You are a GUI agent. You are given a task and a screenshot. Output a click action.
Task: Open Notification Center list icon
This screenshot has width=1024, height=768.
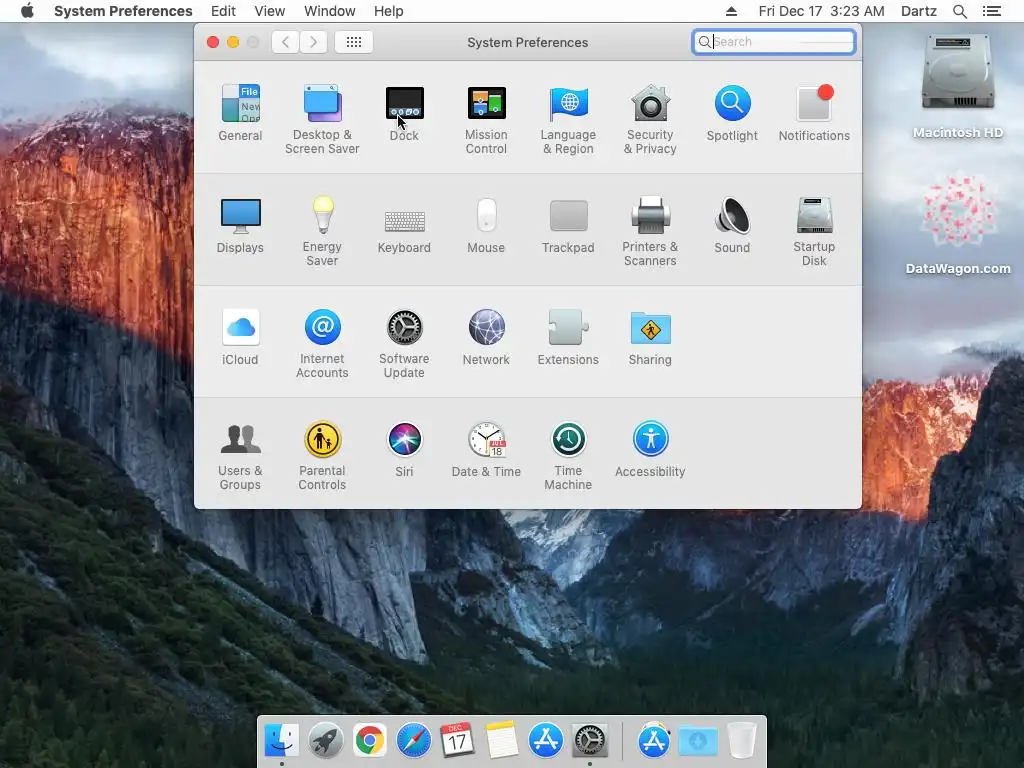991,11
